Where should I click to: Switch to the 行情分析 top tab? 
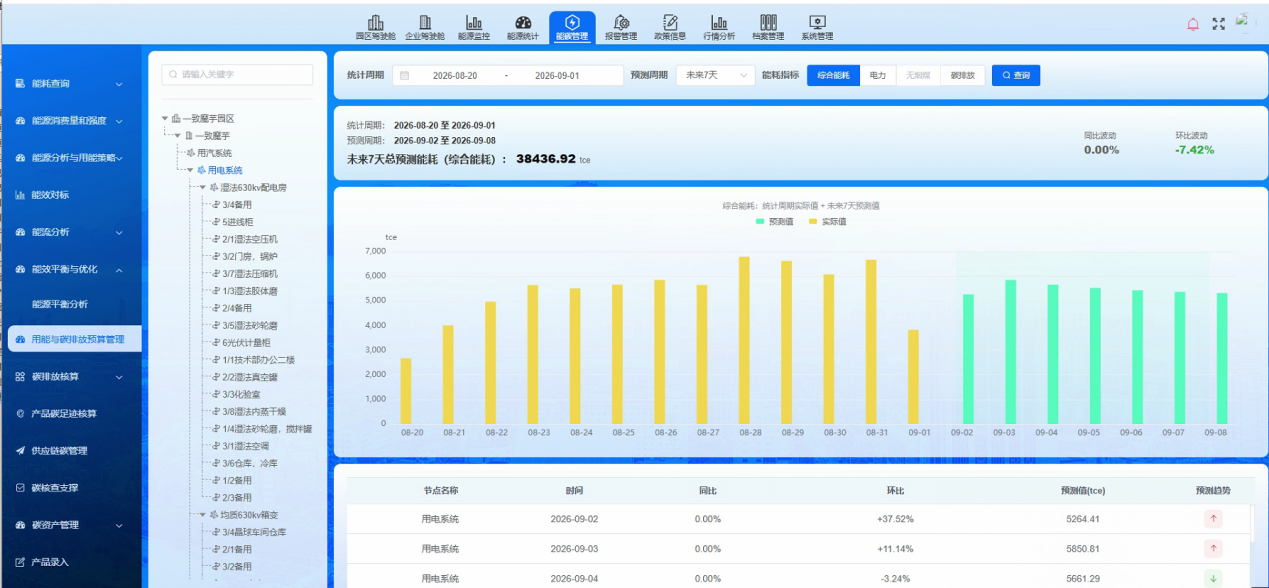[x=719, y=27]
